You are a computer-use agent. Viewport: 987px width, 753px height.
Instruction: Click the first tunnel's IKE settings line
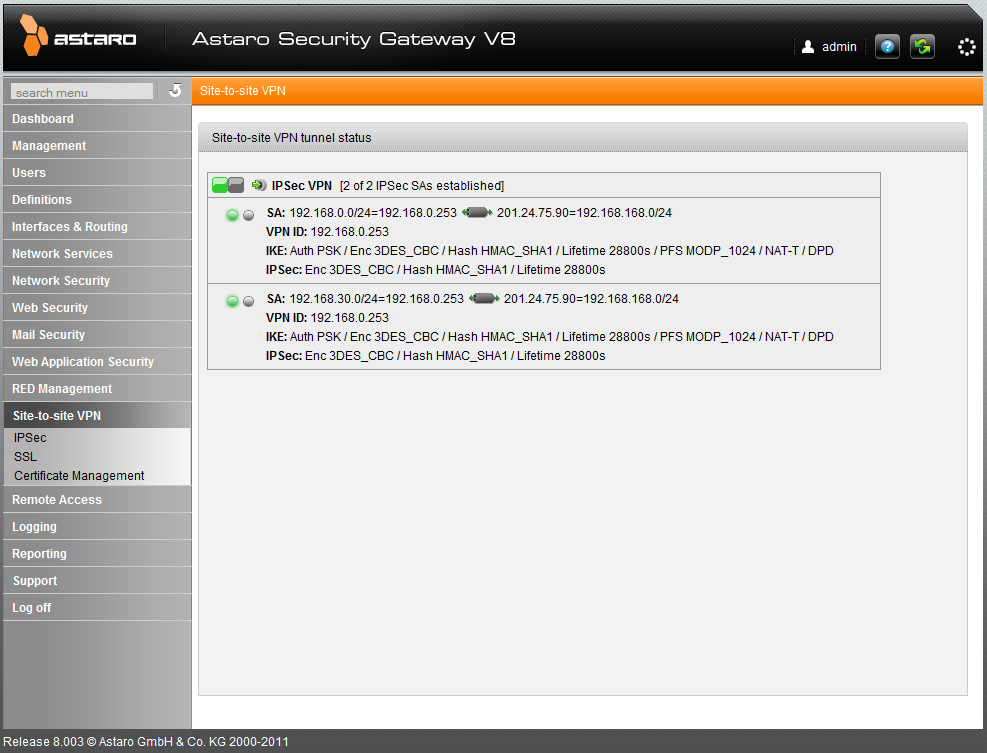coord(550,251)
